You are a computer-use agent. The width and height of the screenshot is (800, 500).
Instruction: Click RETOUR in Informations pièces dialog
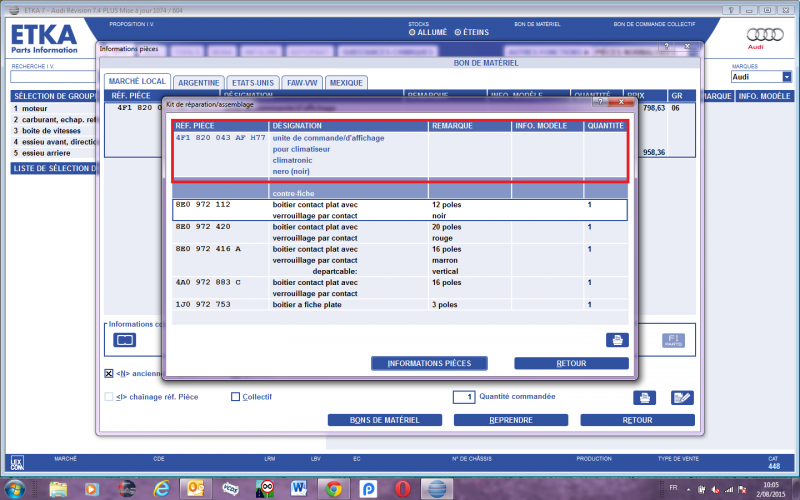[637, 420]
